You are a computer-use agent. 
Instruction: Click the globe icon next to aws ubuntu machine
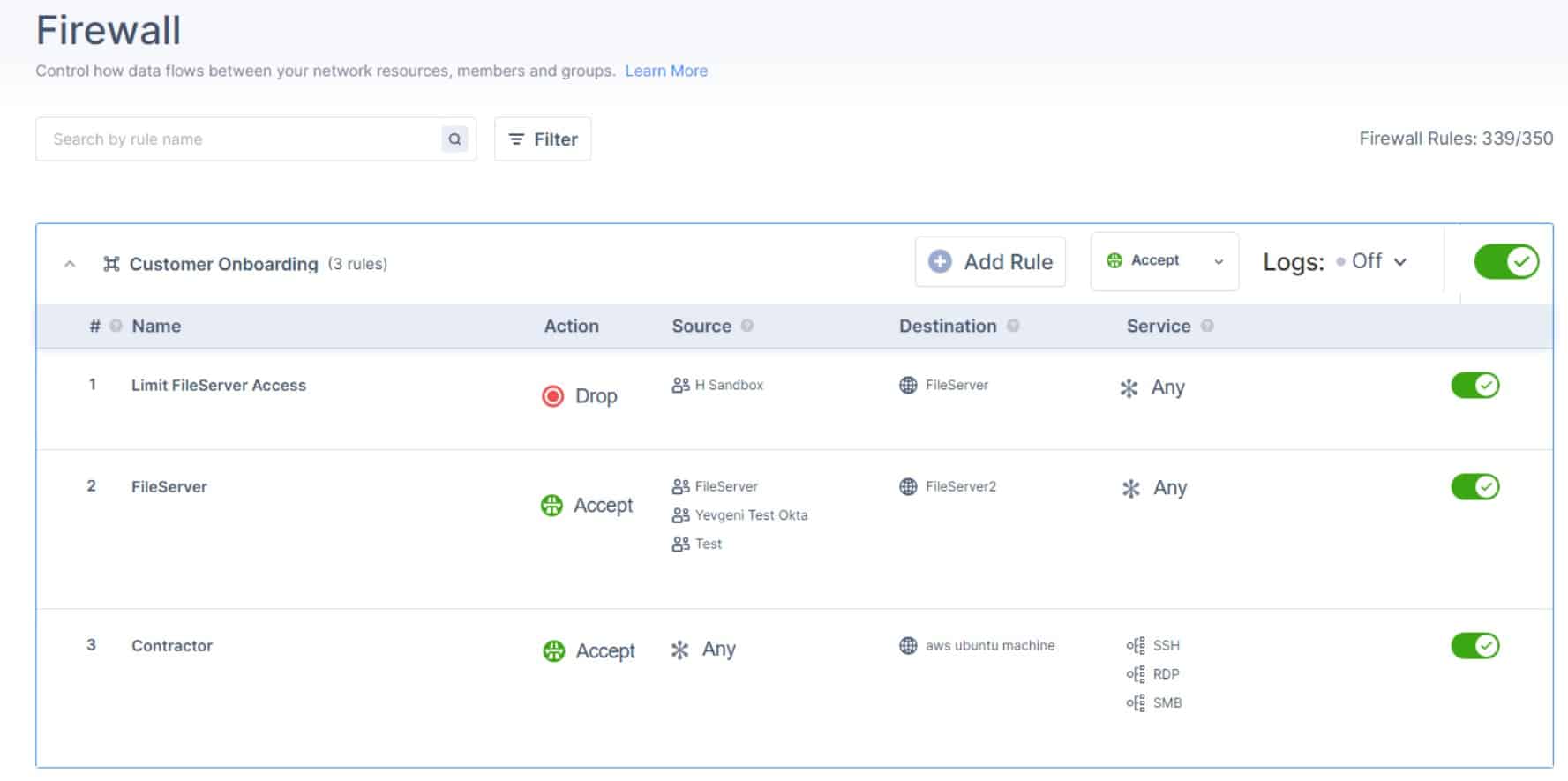[908, 645]
